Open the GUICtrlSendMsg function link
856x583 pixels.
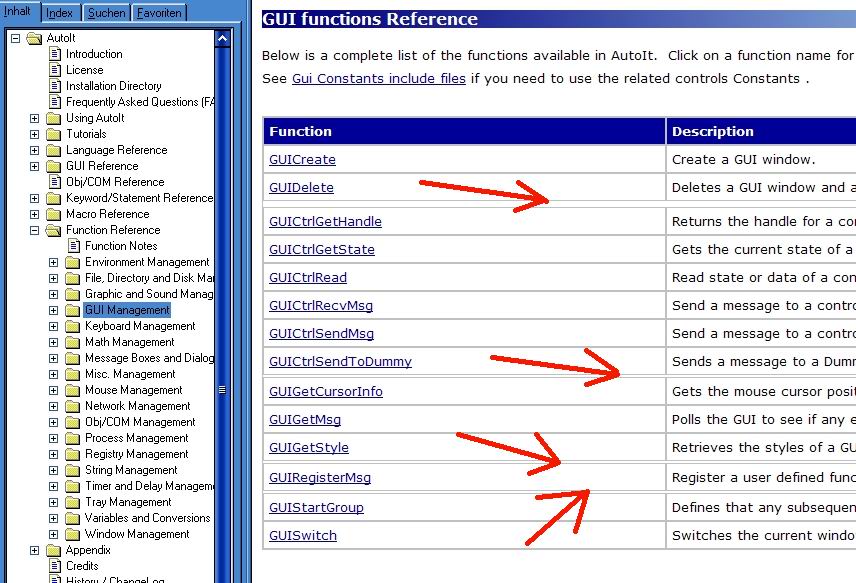pyautogui.click(x=322, y=334)
